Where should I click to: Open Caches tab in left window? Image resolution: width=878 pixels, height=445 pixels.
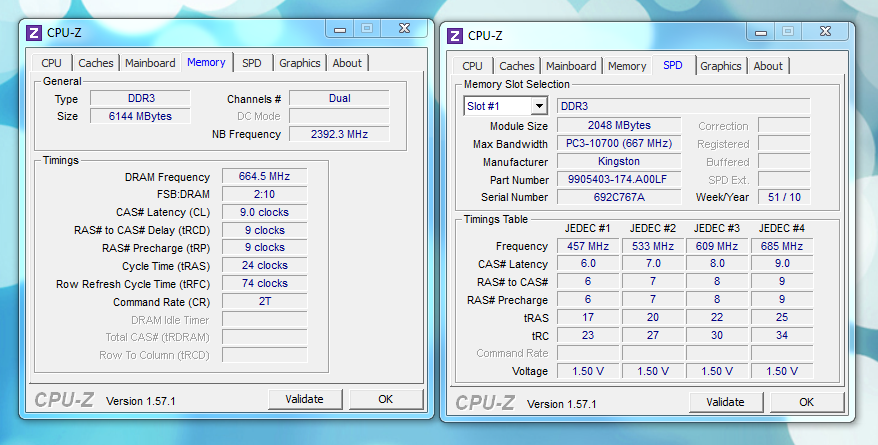[96, 63]
